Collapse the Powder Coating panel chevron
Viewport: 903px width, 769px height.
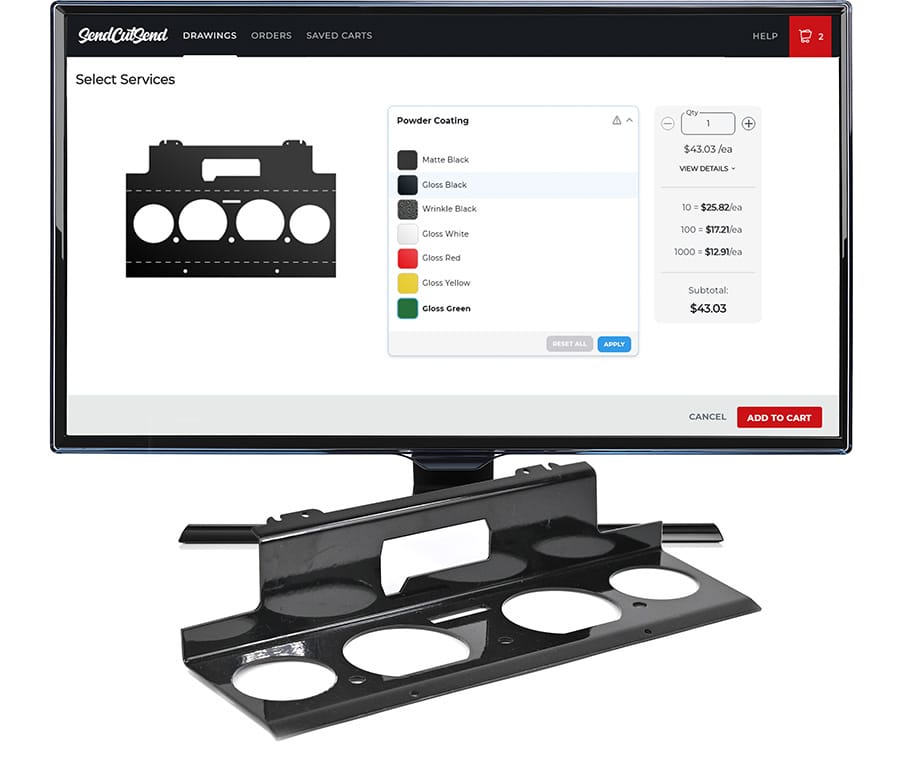click(630, 121)
